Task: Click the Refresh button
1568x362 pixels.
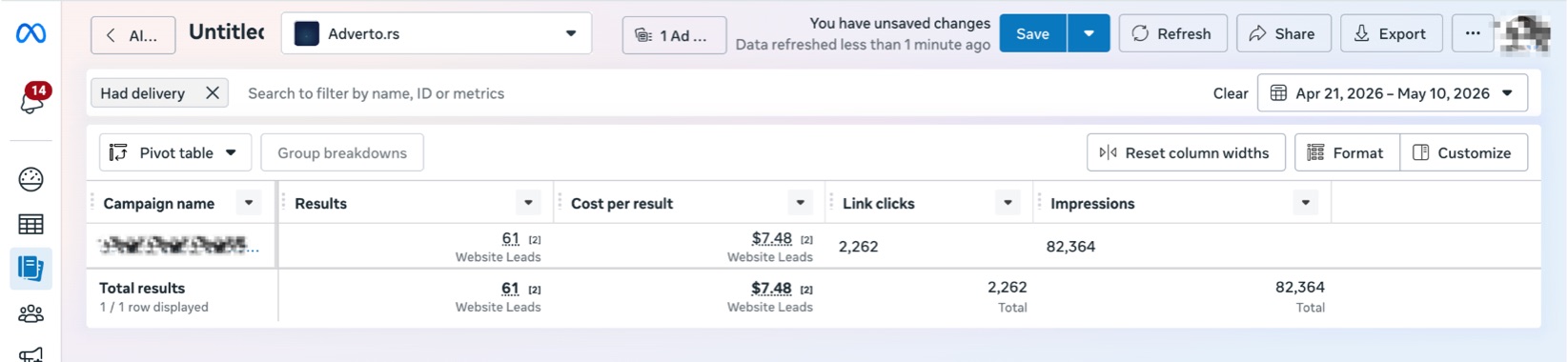Action: coord(1172,33)
